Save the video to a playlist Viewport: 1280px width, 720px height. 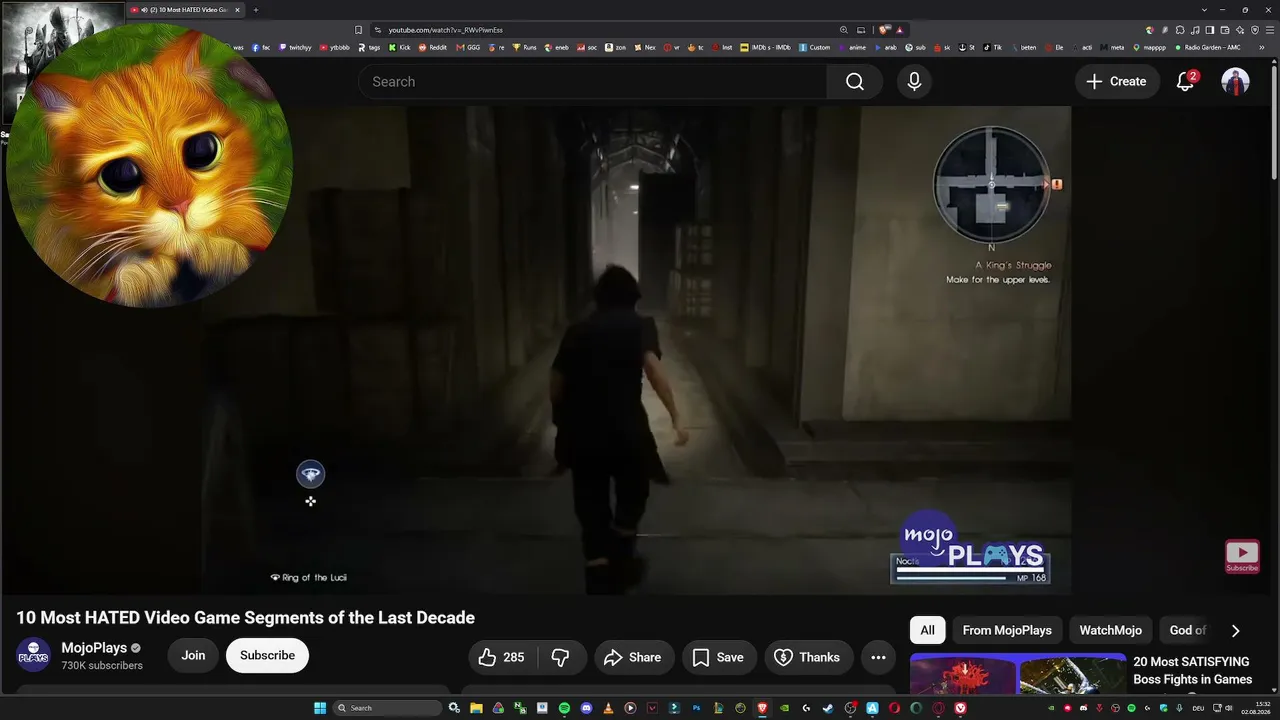(x=719, y=657)
